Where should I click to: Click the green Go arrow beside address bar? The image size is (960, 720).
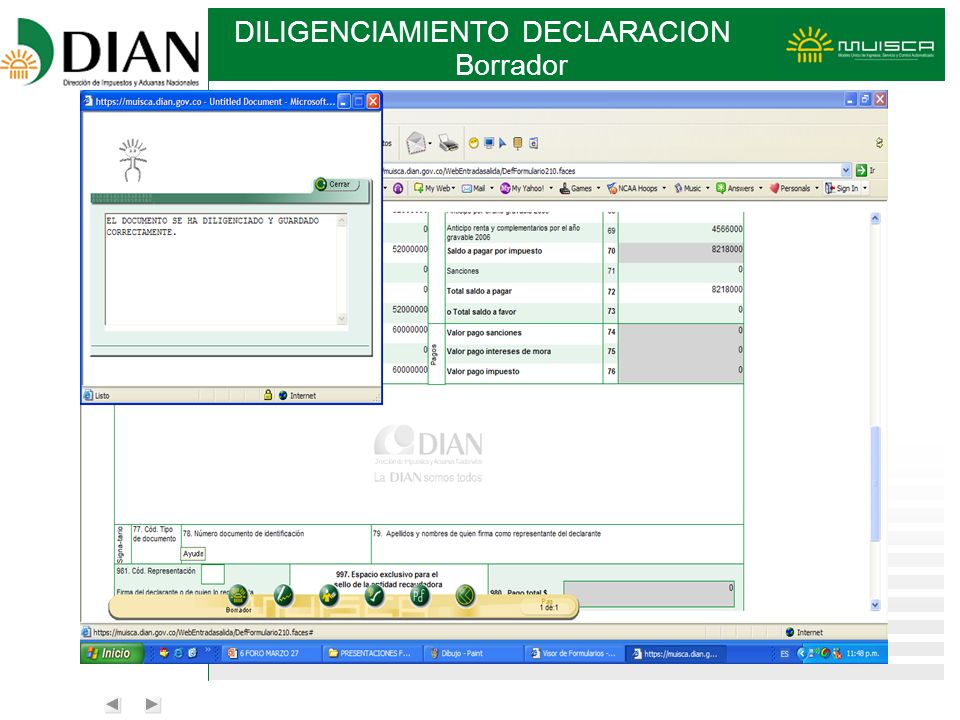click(861, 170)
